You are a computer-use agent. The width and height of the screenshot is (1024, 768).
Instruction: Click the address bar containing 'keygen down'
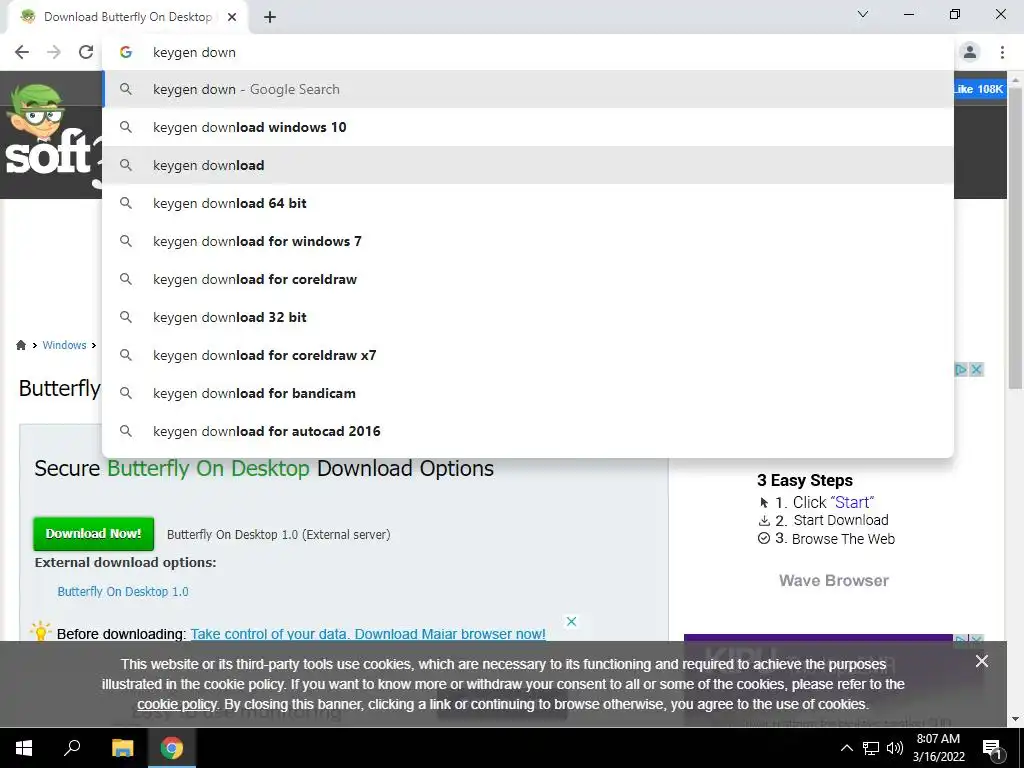[528, 52]
